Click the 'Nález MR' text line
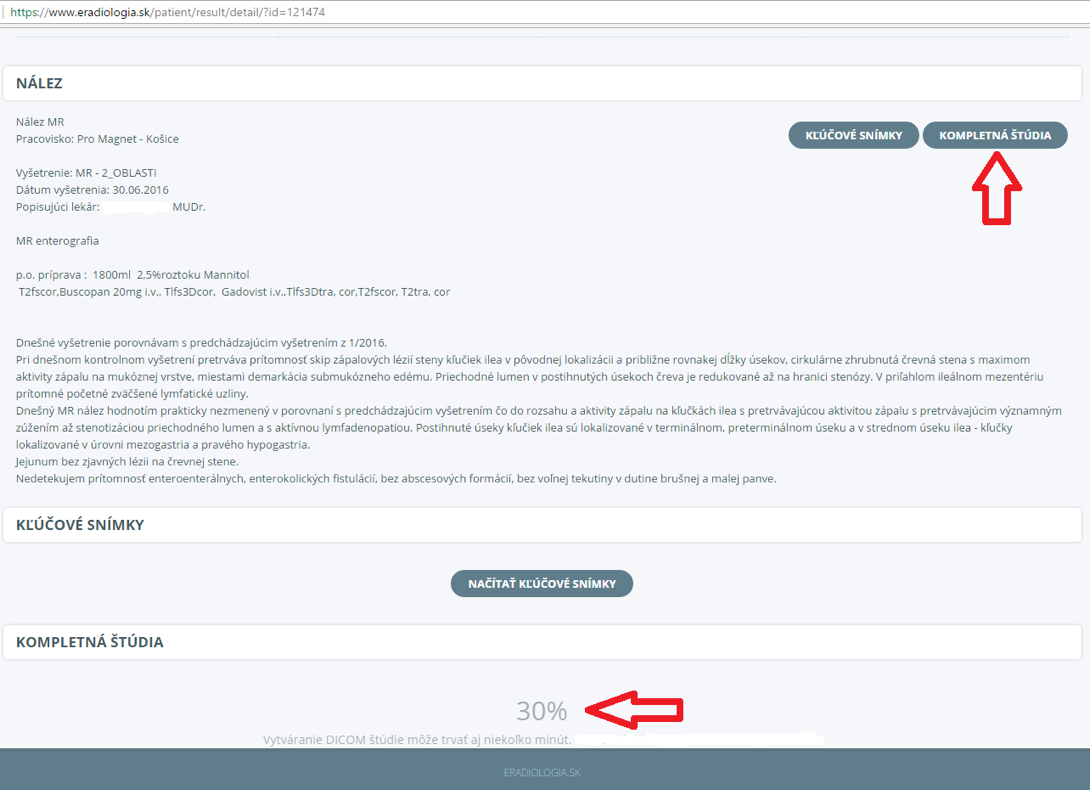 click(x=40, y=122)
